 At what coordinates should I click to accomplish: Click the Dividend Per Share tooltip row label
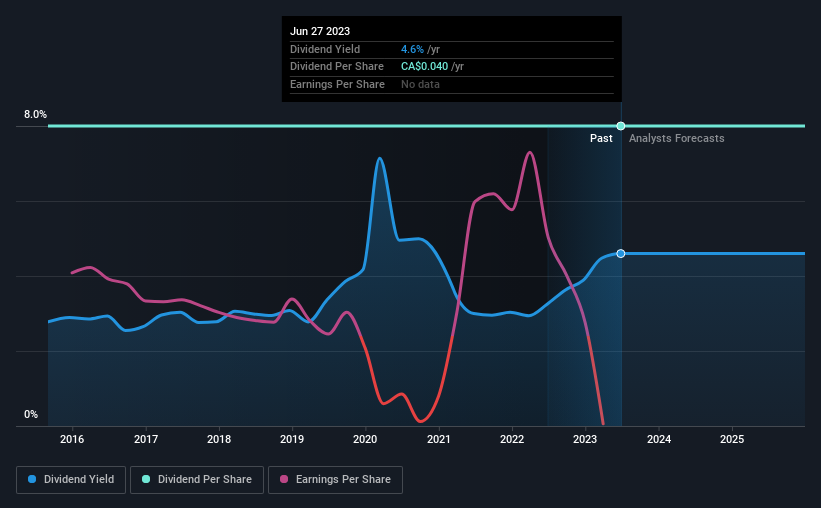[337, 67]
